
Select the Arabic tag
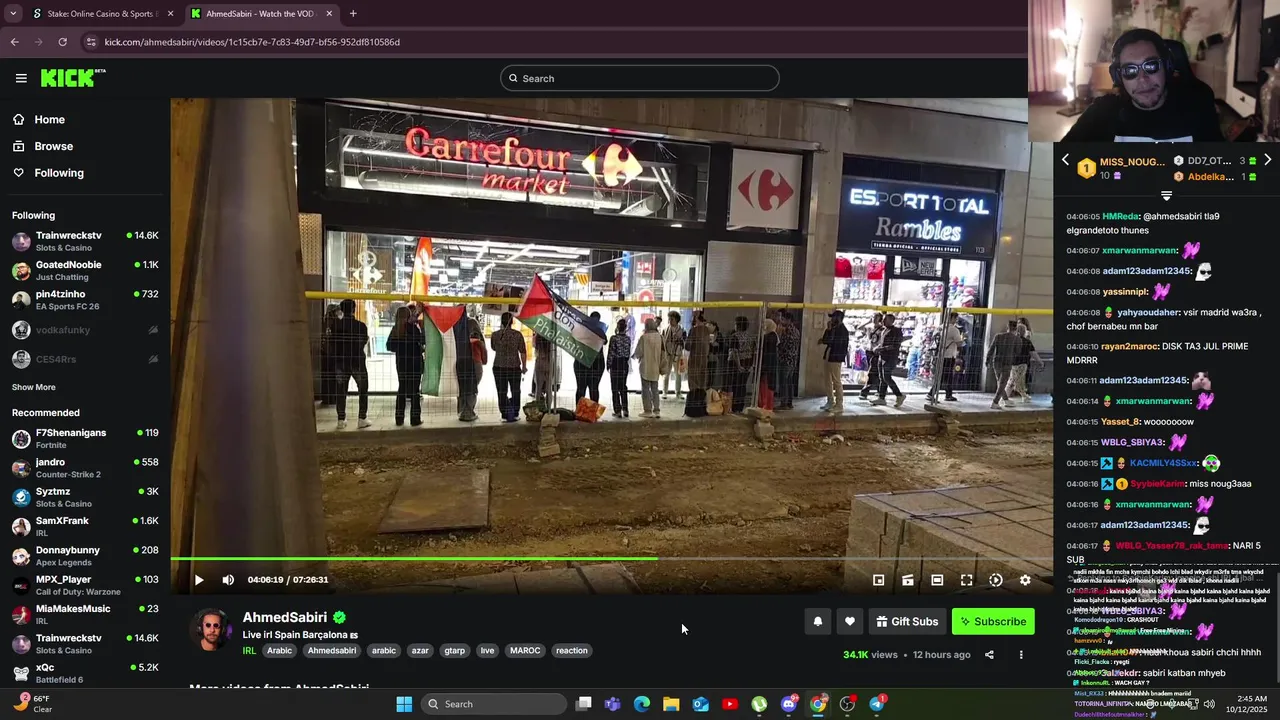[279, 650]
